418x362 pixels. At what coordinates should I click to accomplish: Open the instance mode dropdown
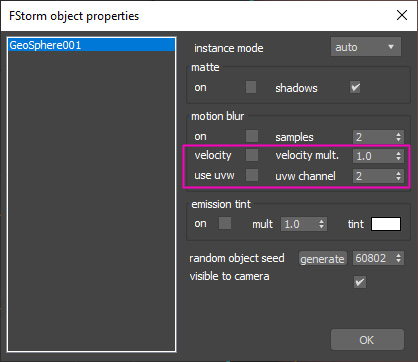coord(366,47)
